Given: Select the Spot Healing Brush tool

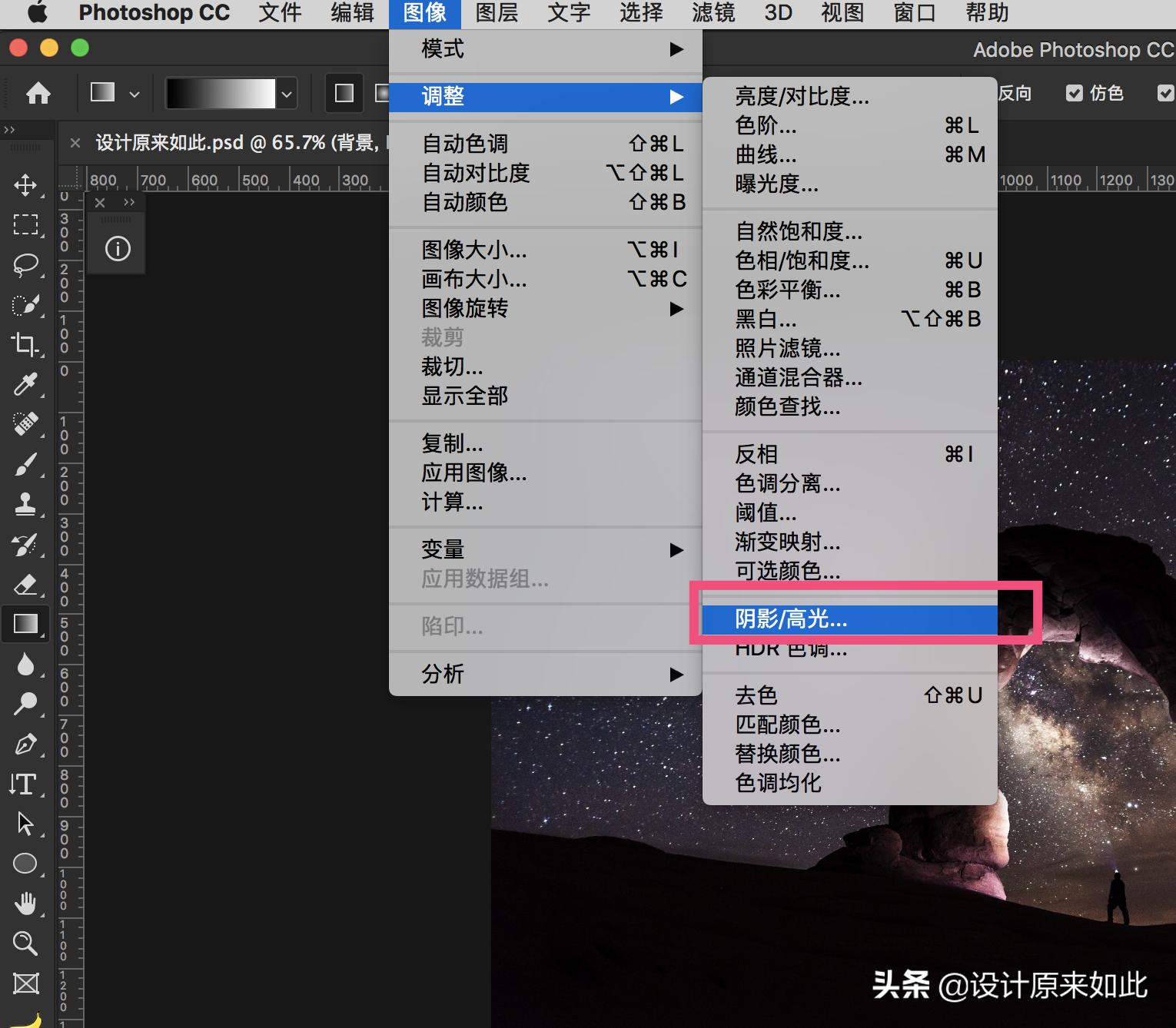Looking at the screenshot, I should (26, 425).
